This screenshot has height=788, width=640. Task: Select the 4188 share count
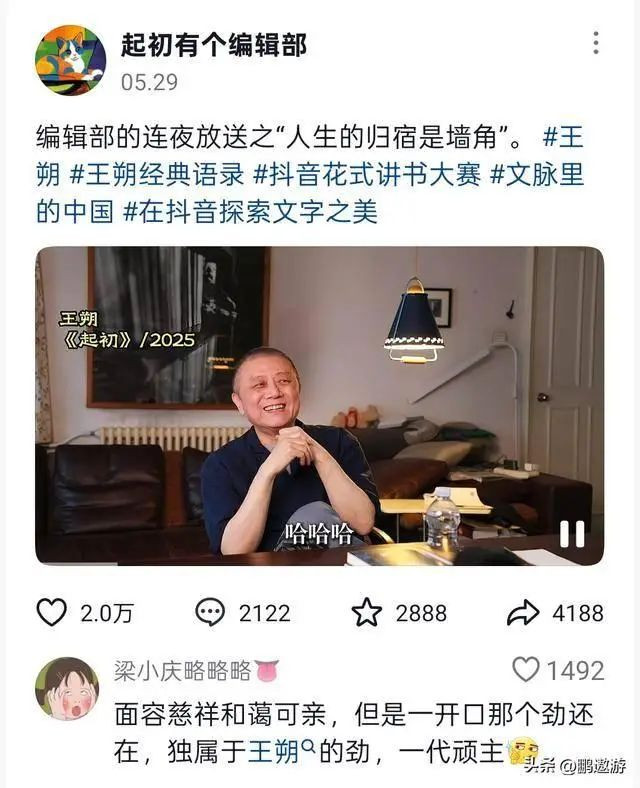[578, 613]
